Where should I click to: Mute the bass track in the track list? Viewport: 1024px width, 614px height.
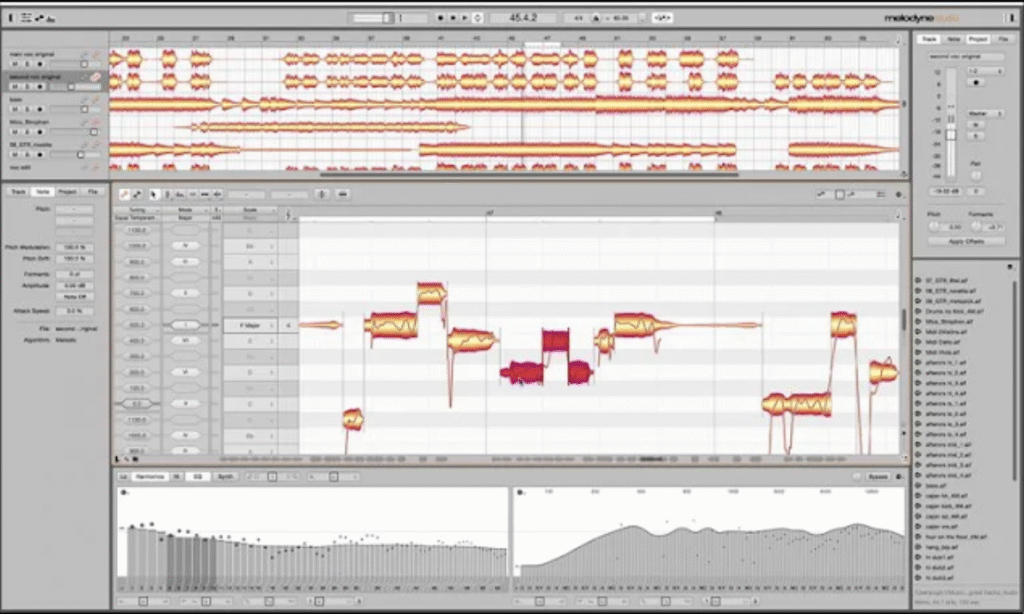pos(13,107)
